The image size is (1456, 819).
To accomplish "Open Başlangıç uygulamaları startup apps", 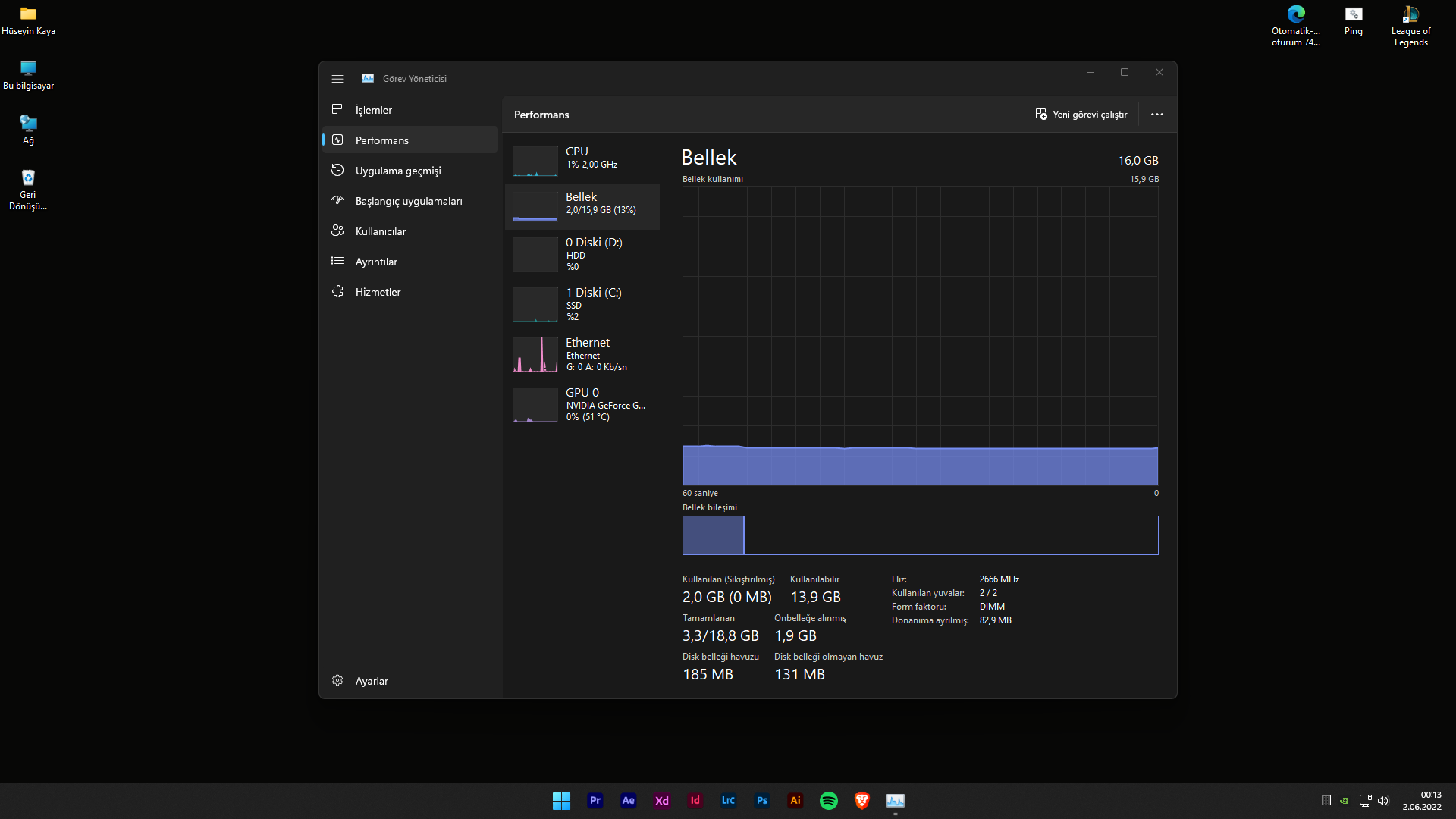I will pyautogui.click(x=408, y=201).
